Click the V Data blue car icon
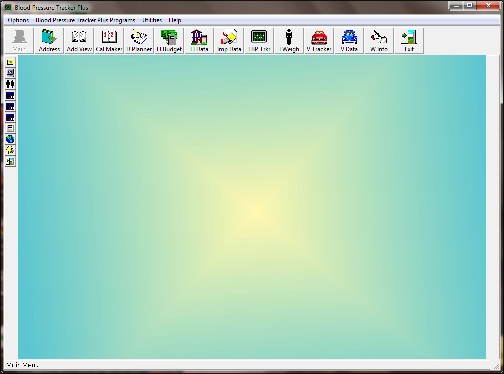504x374 pixels. point(349,40)
